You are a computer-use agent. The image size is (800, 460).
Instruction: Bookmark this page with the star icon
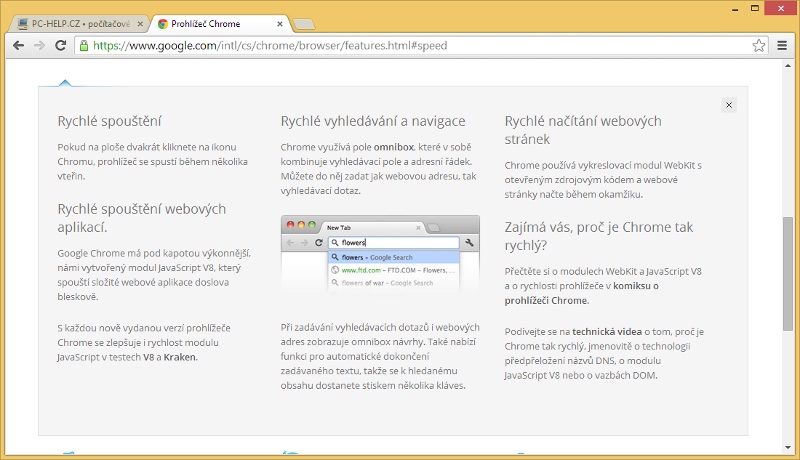(759, 45)
